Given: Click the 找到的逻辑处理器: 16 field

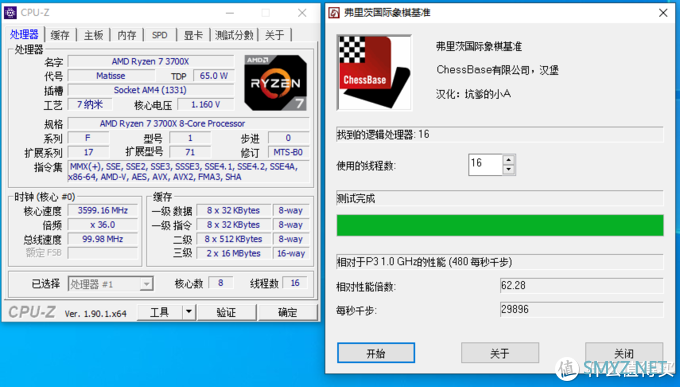Looking at the screenshot, I should pos(500,134).
